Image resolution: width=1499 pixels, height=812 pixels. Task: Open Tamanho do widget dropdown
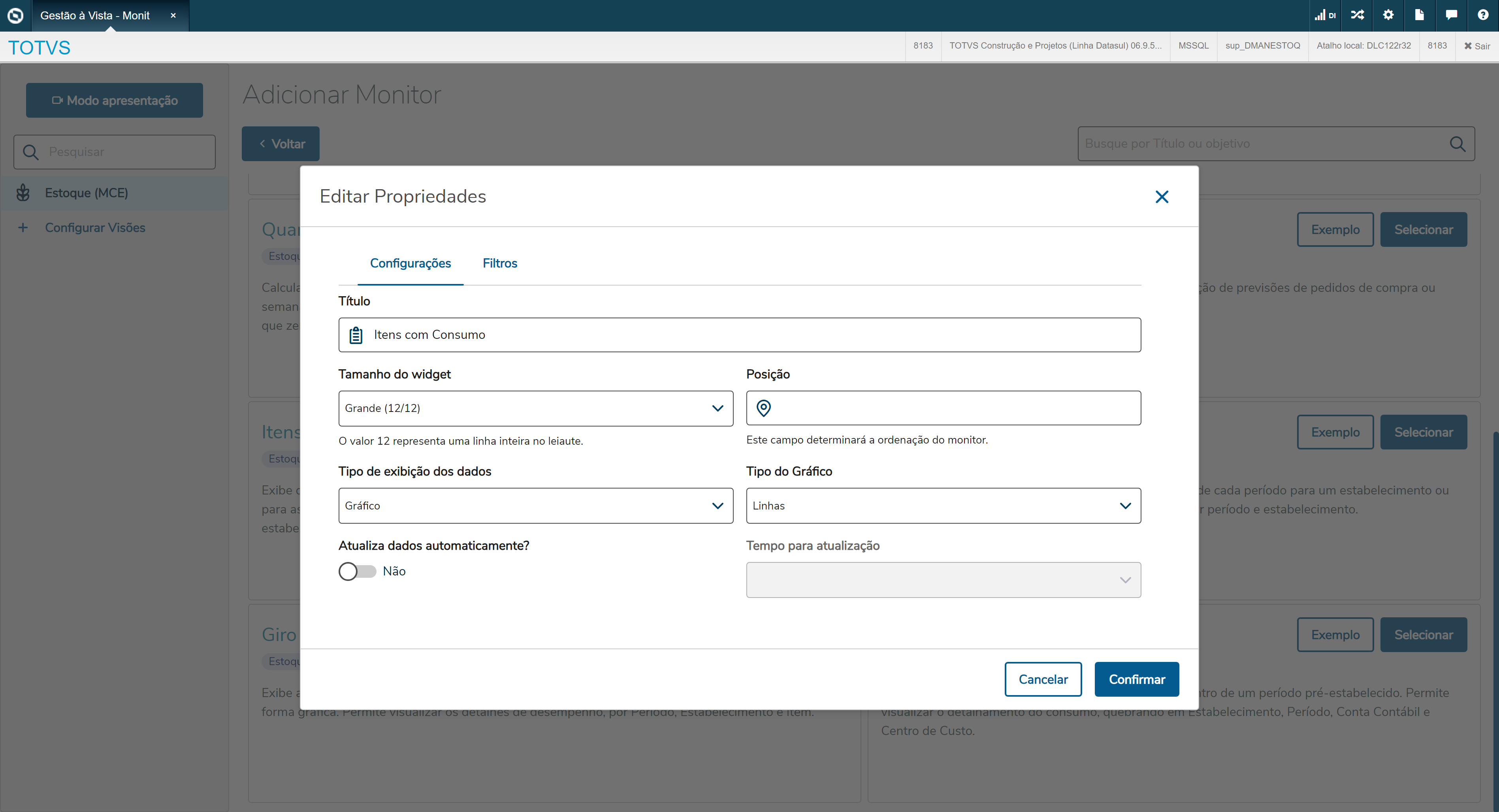[535, 408]
